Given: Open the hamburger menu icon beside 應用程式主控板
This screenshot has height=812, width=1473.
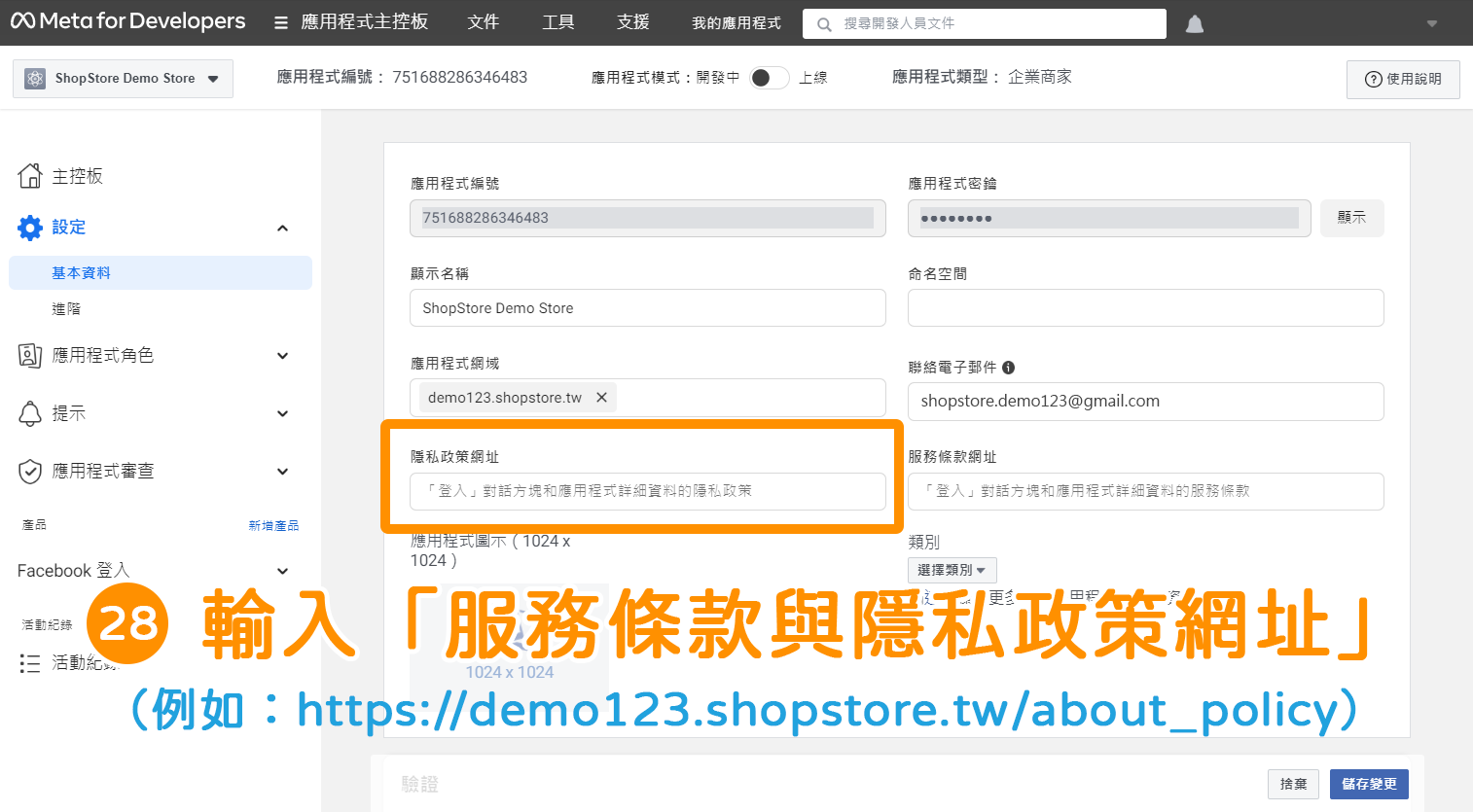Looking at the screenshot, I should (281, 22).
